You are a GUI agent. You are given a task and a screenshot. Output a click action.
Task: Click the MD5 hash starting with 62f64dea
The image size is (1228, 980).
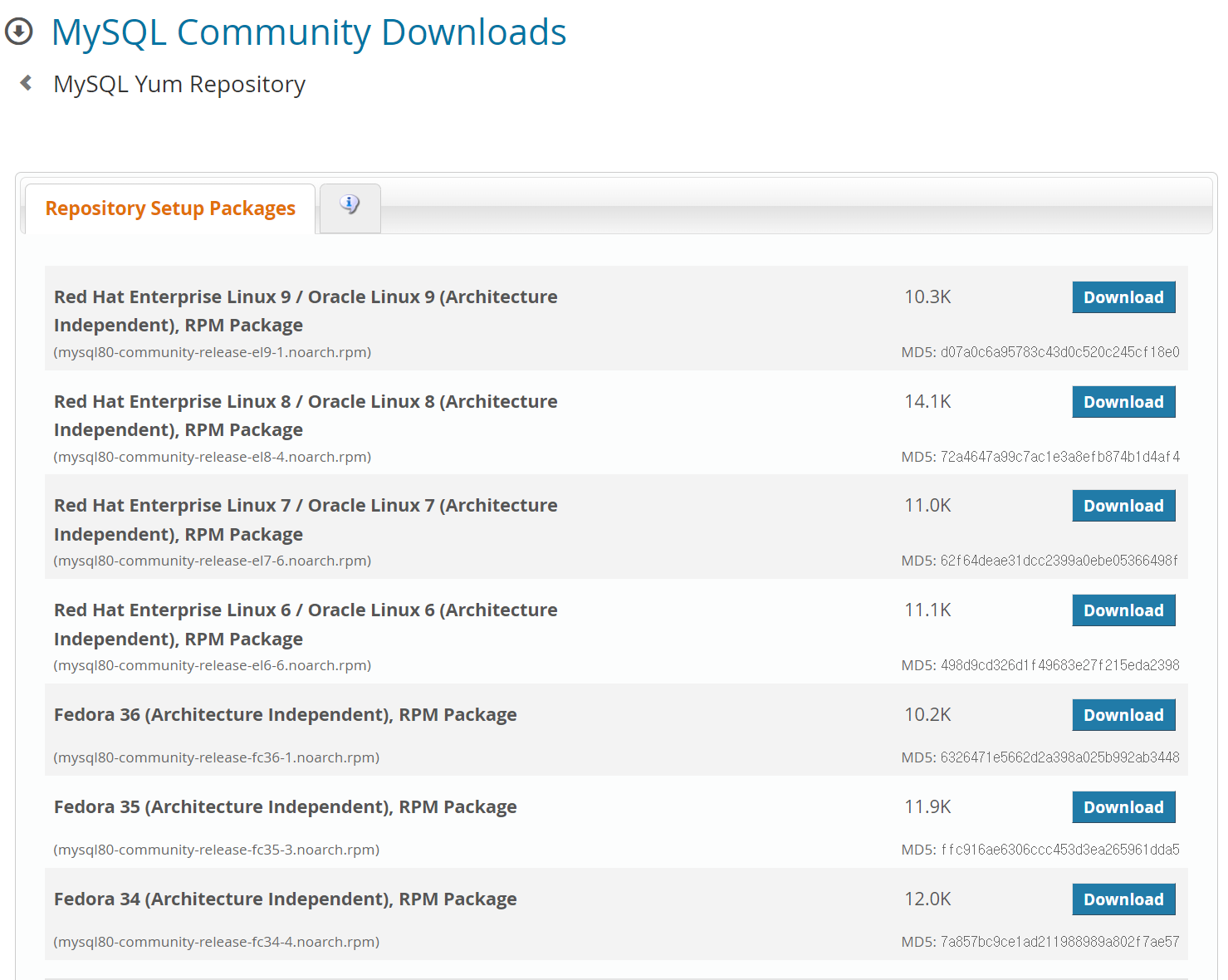1059,561
